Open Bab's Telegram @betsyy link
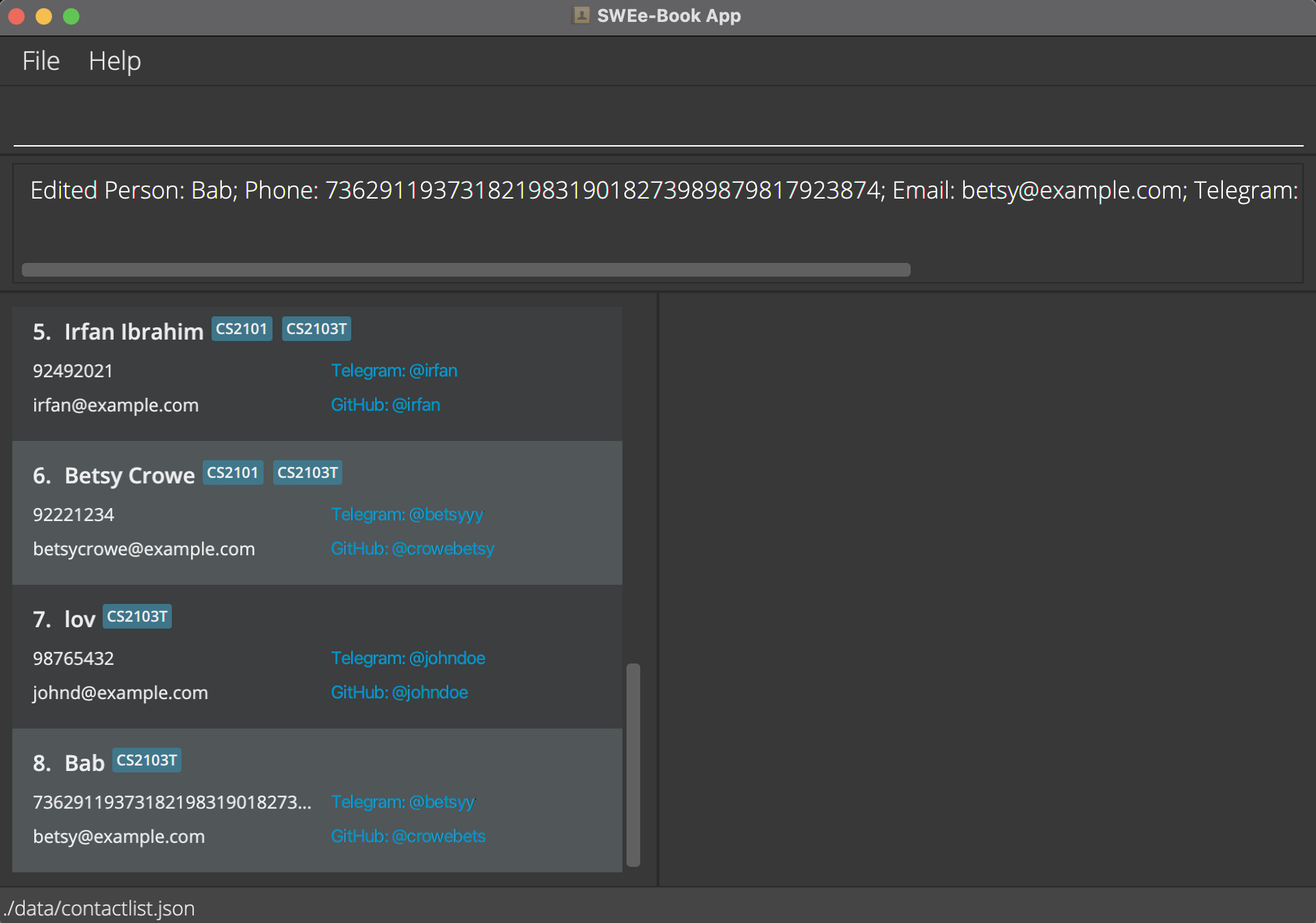This screenshot has width=1316, height=923. (x=403, y=802)
